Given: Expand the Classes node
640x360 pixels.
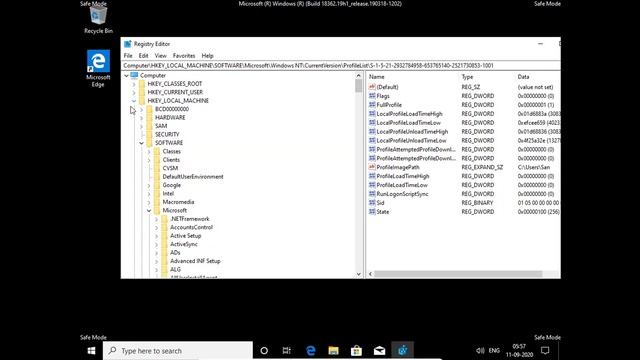Looking at the screenshot, I should tap(149, 152).
